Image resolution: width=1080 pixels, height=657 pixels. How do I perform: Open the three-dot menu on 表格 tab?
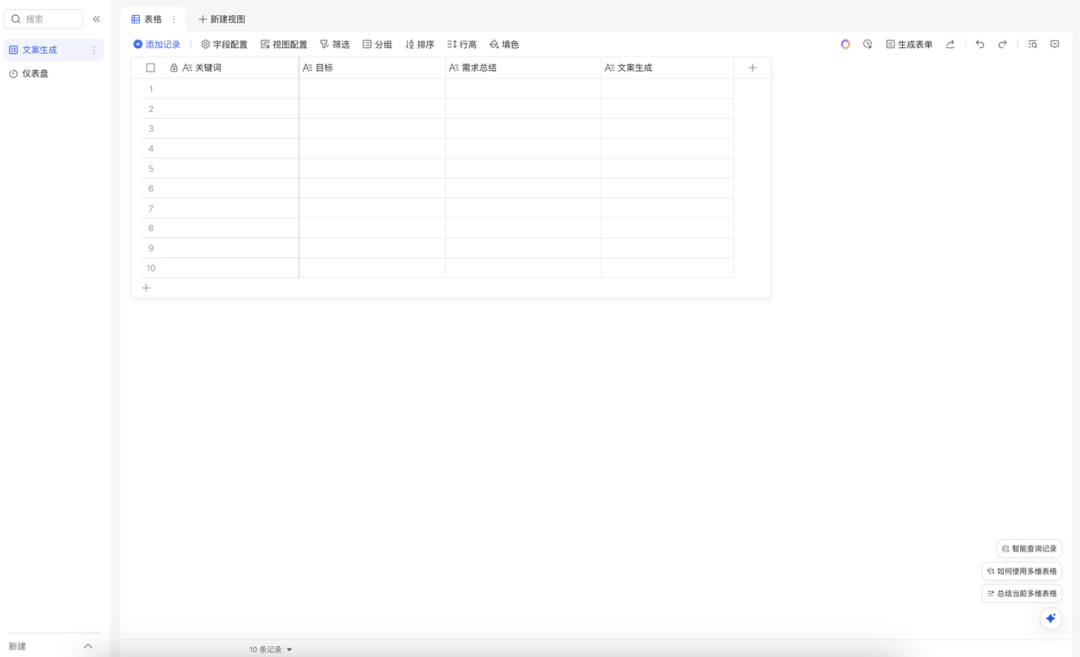pyautogui.click(x=174, y=19)
